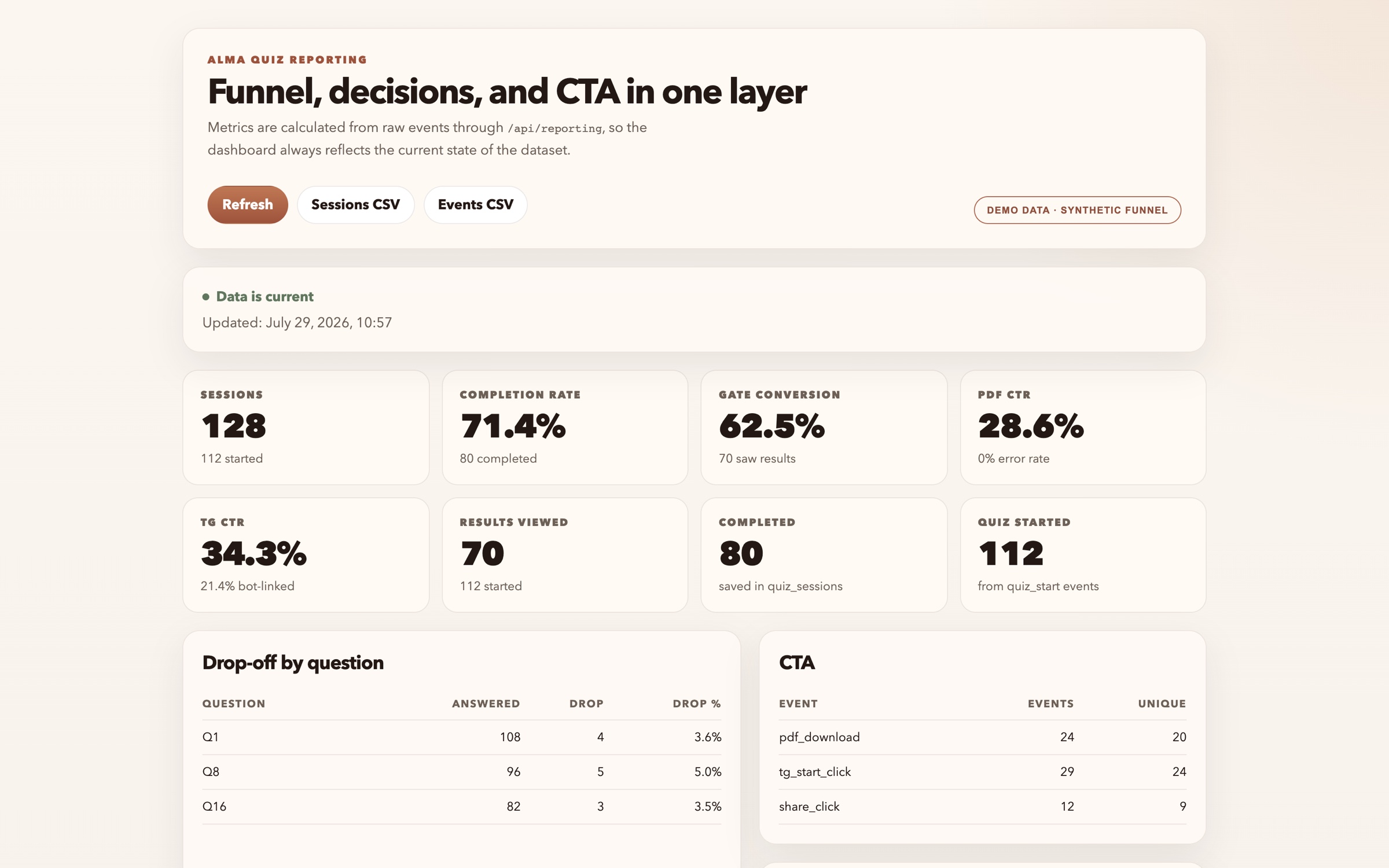The height and width of the screenshot is (868, 1389).
Task: Click Q16 drop percent 3.5%
Action: pyautogui.click(x=708, y=807)
